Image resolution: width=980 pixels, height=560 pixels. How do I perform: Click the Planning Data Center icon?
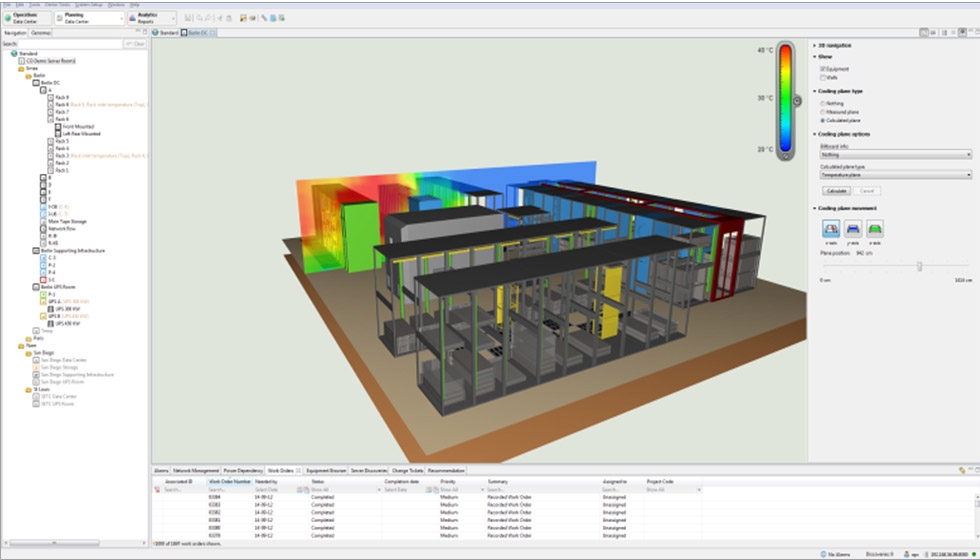coord(58,18)
